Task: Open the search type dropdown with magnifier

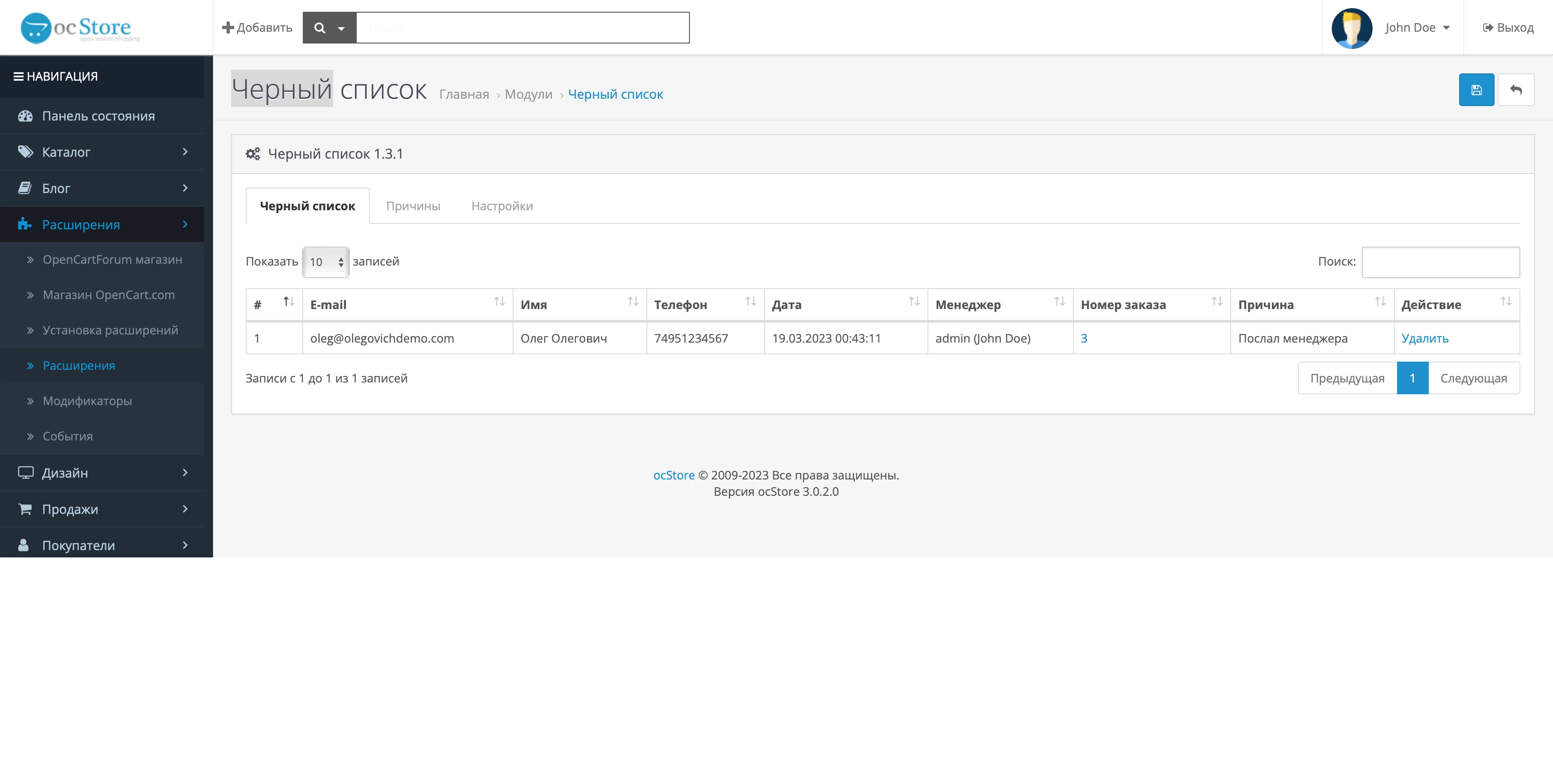Action: [x=329, y=28]
